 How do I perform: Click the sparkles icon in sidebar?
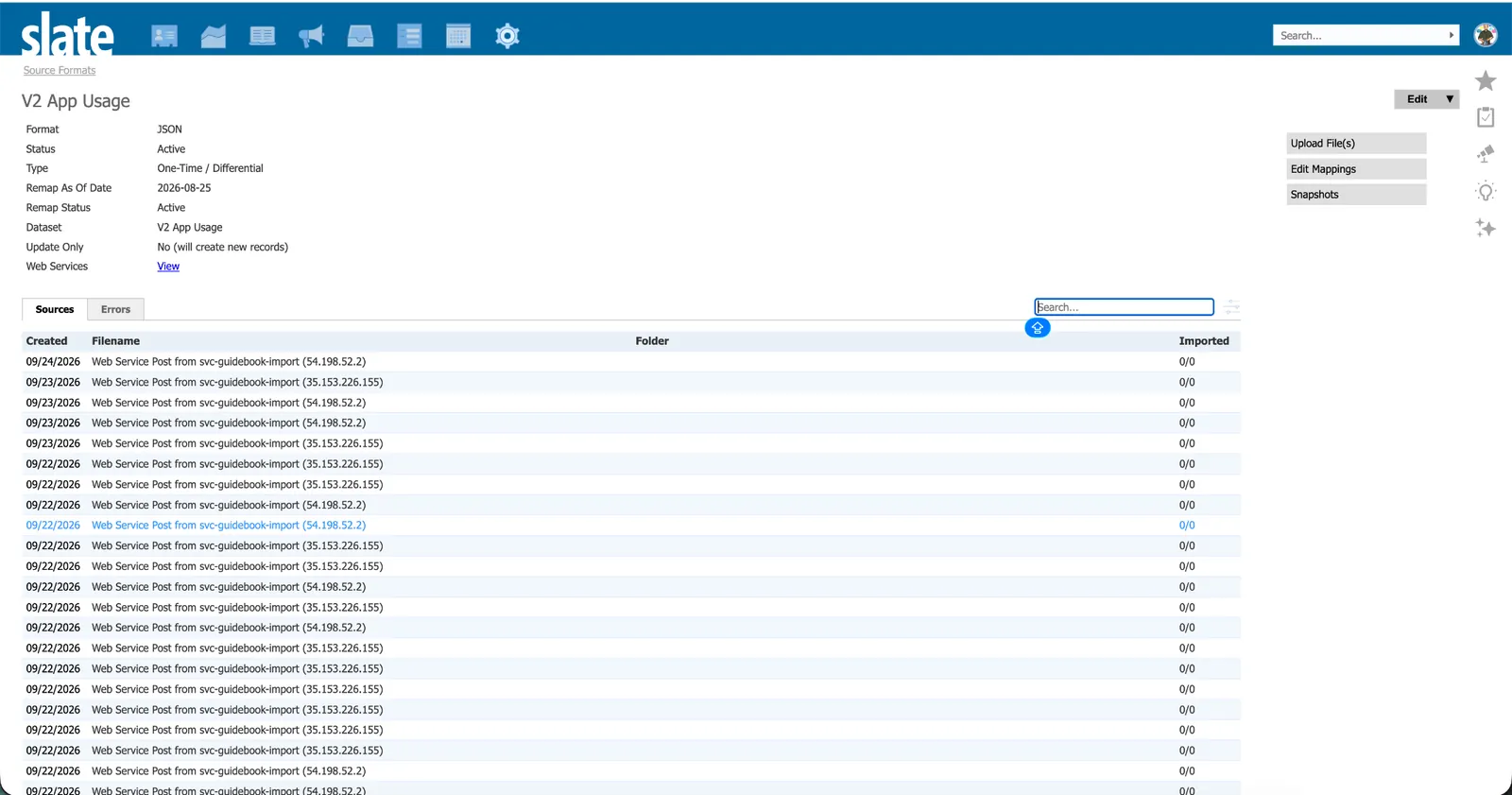tap(1486, 228)
